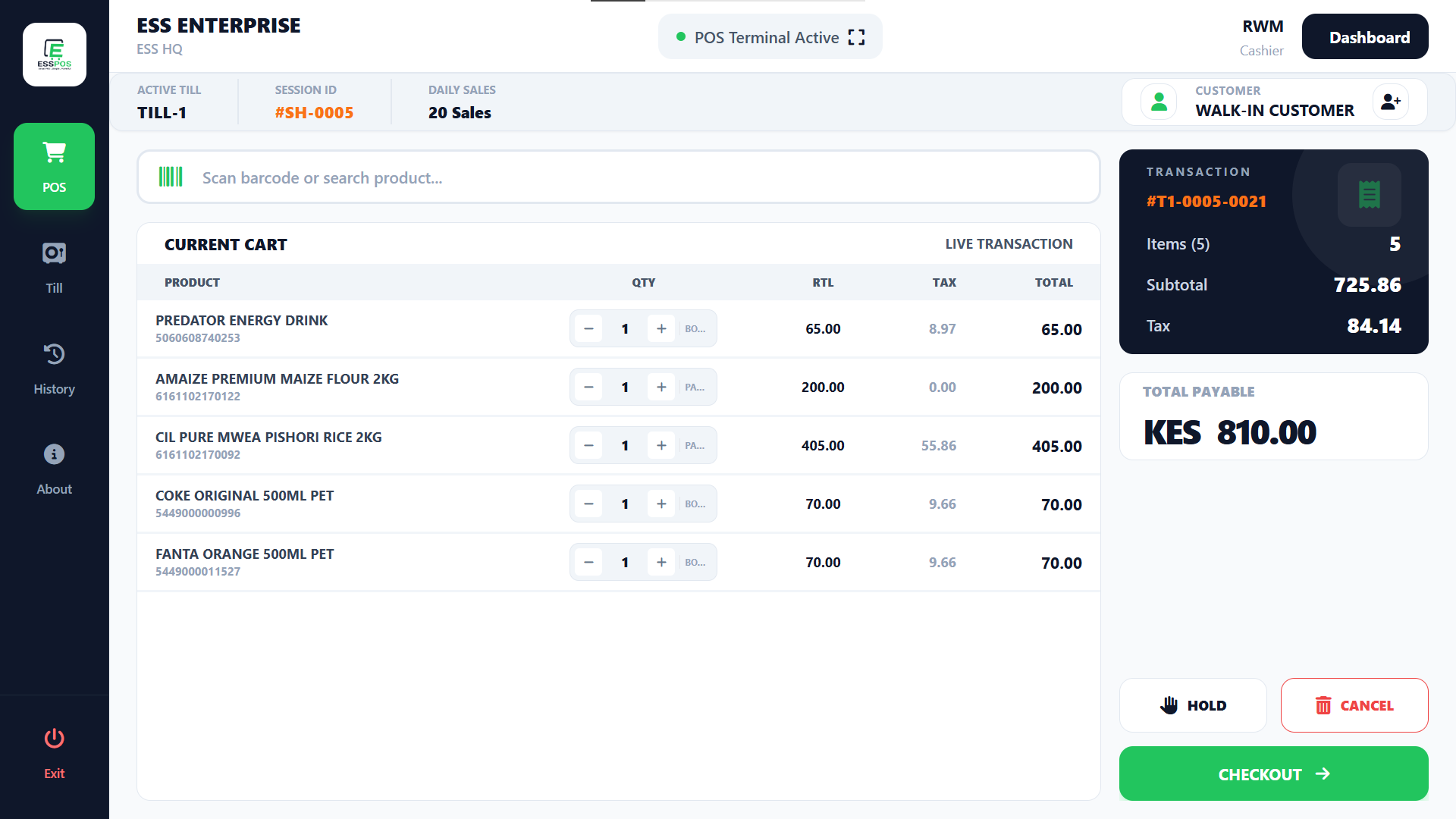Open unit dropdown for Fanta Orange 500ML

695,562
